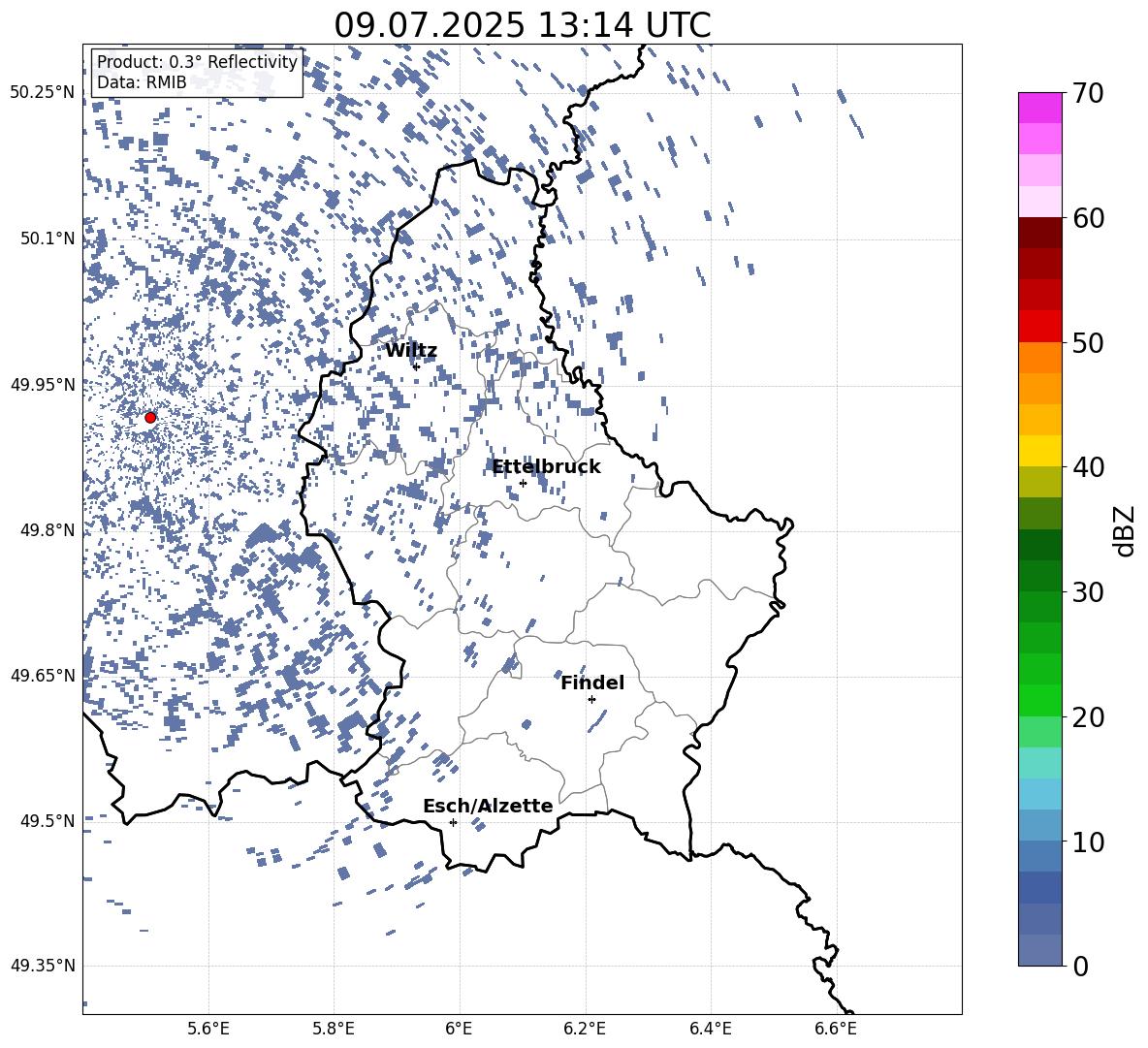This screenshot has width=1148, height=1048.
Task: Click the Ettelbruck city label
Action: (546, 467)
